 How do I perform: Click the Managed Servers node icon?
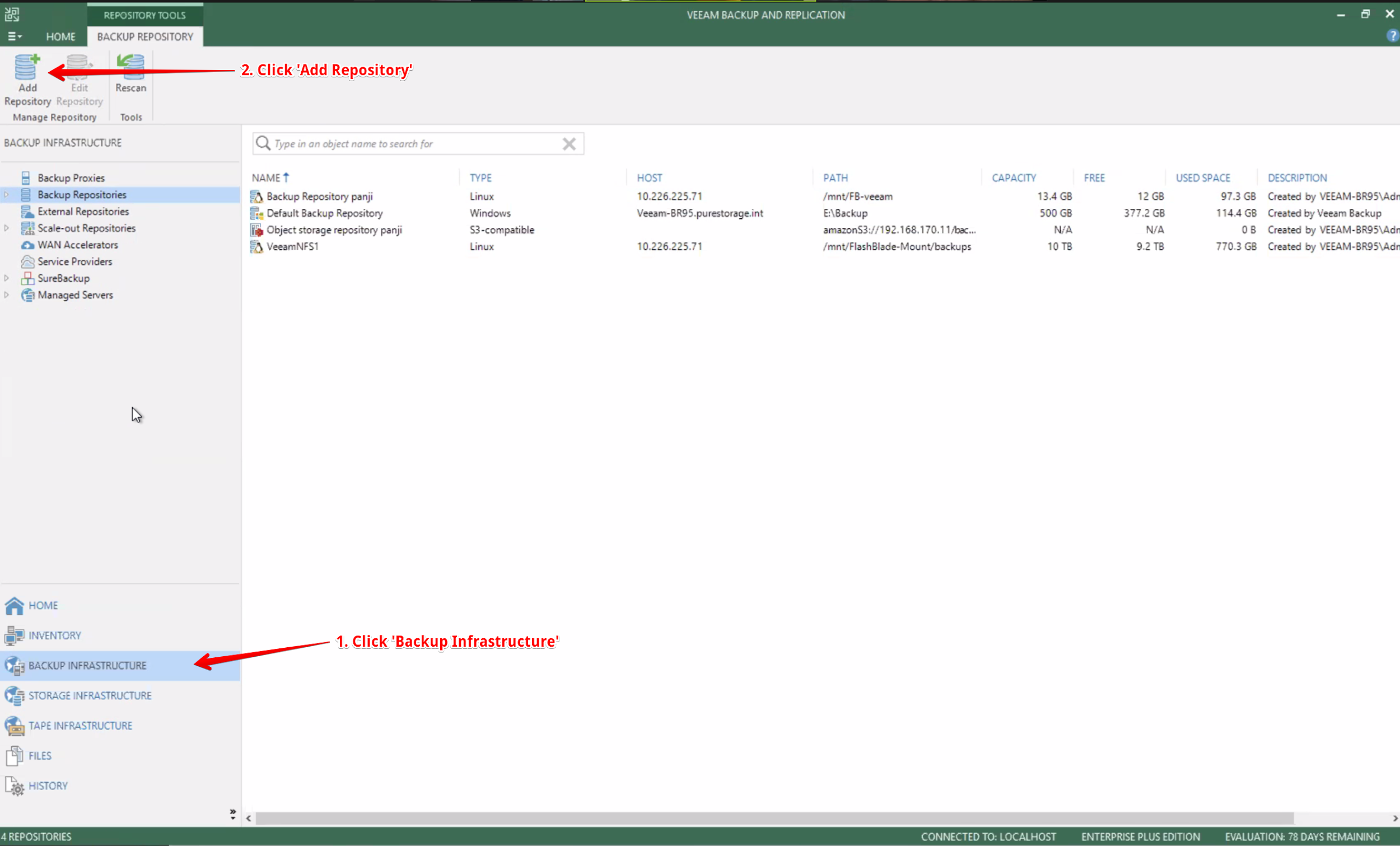[x=27, y=295]
